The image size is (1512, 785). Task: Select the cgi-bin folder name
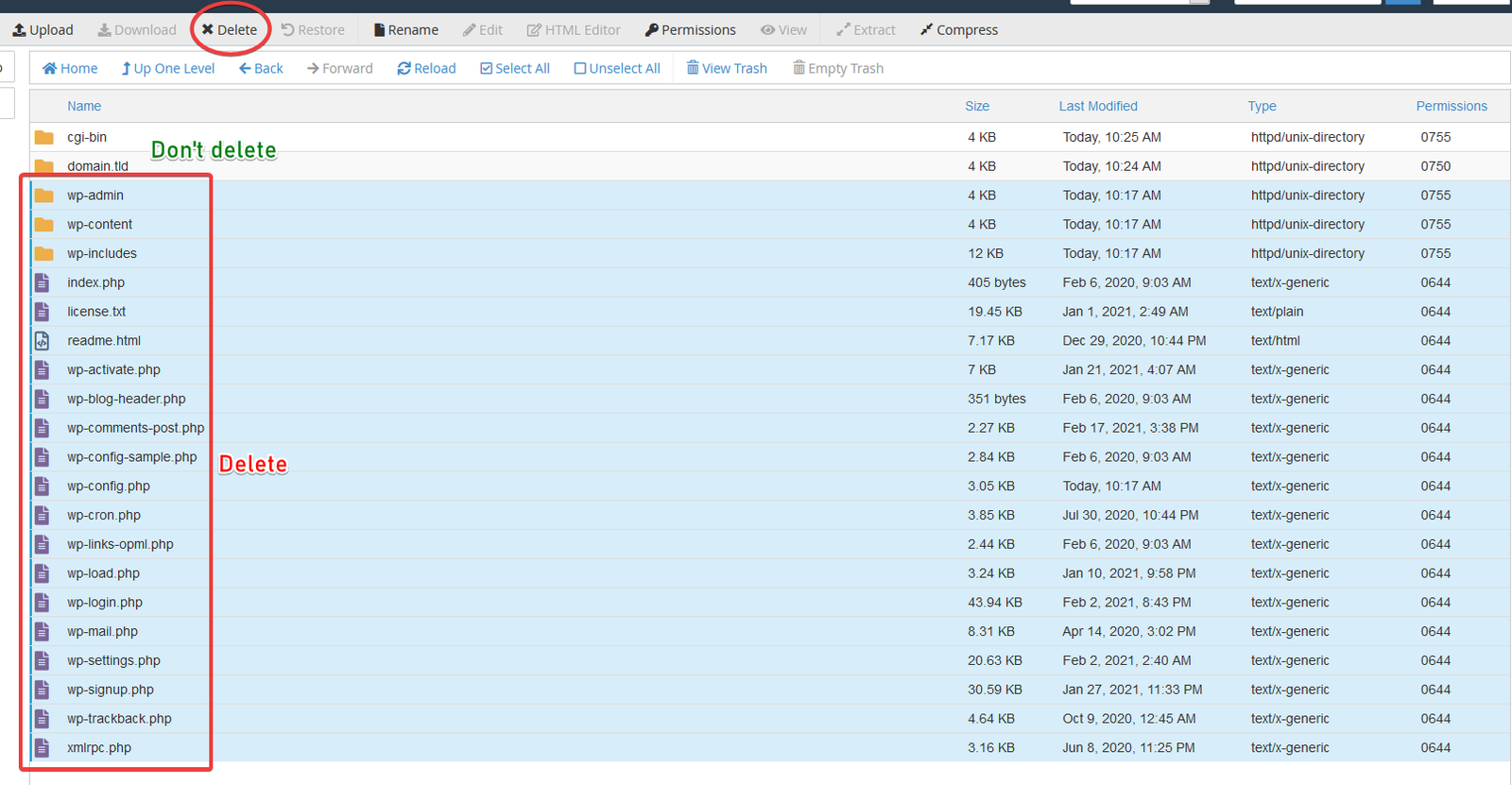87,137
